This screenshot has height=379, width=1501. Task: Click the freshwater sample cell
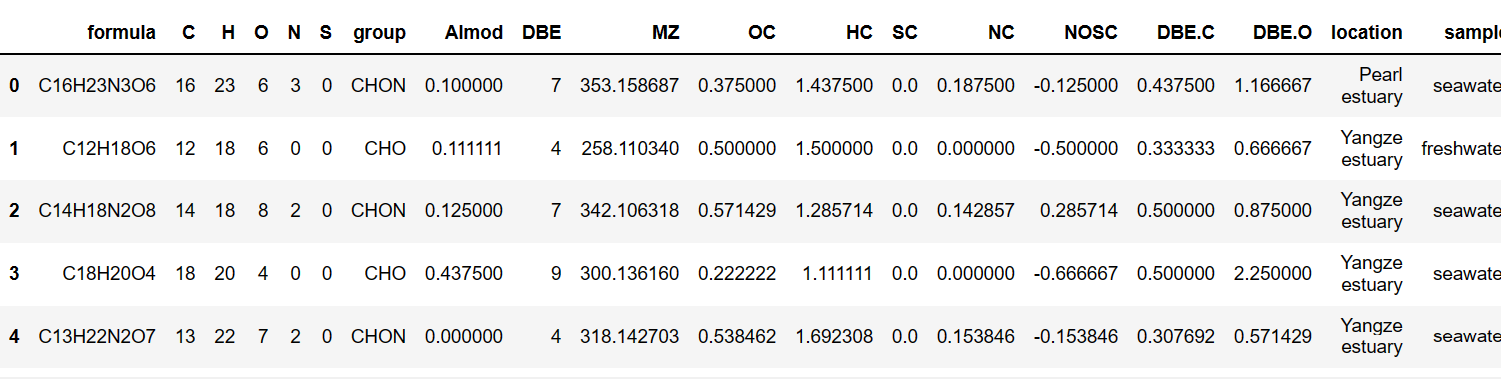(x=1460, y=148)
